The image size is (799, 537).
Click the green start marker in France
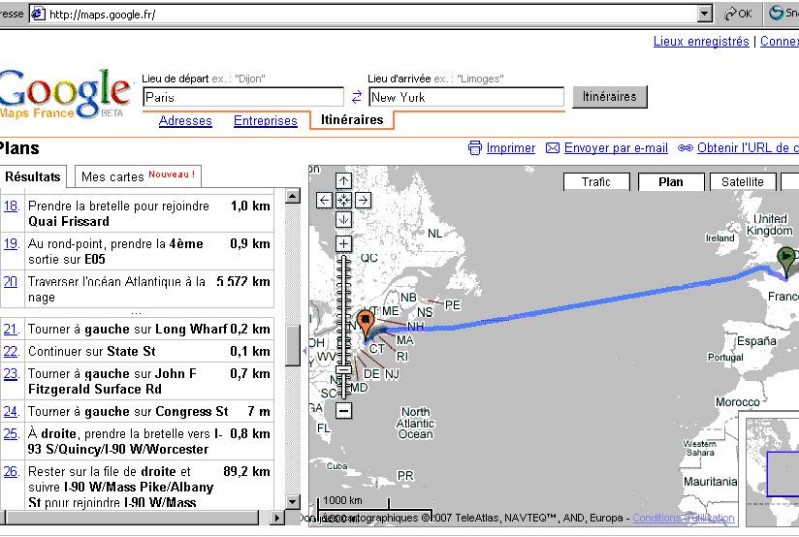(x=787, y=262)
